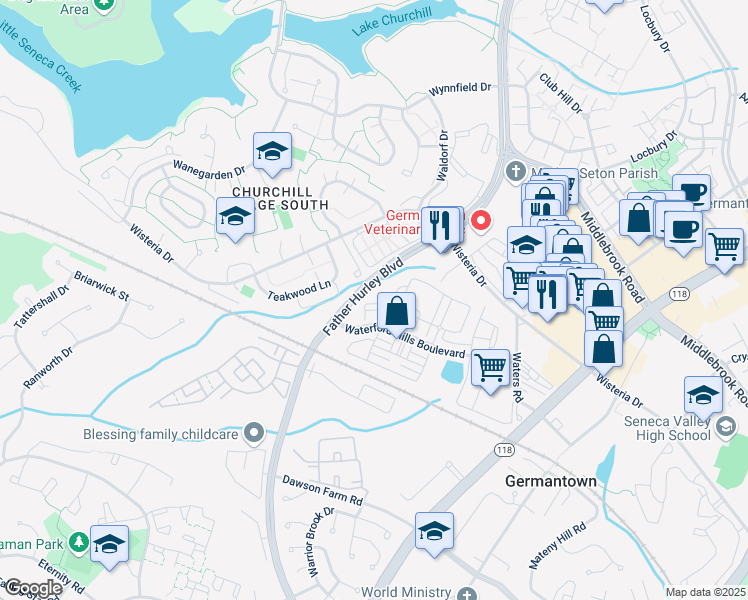Click the Blessing family childcare marker

254,433
